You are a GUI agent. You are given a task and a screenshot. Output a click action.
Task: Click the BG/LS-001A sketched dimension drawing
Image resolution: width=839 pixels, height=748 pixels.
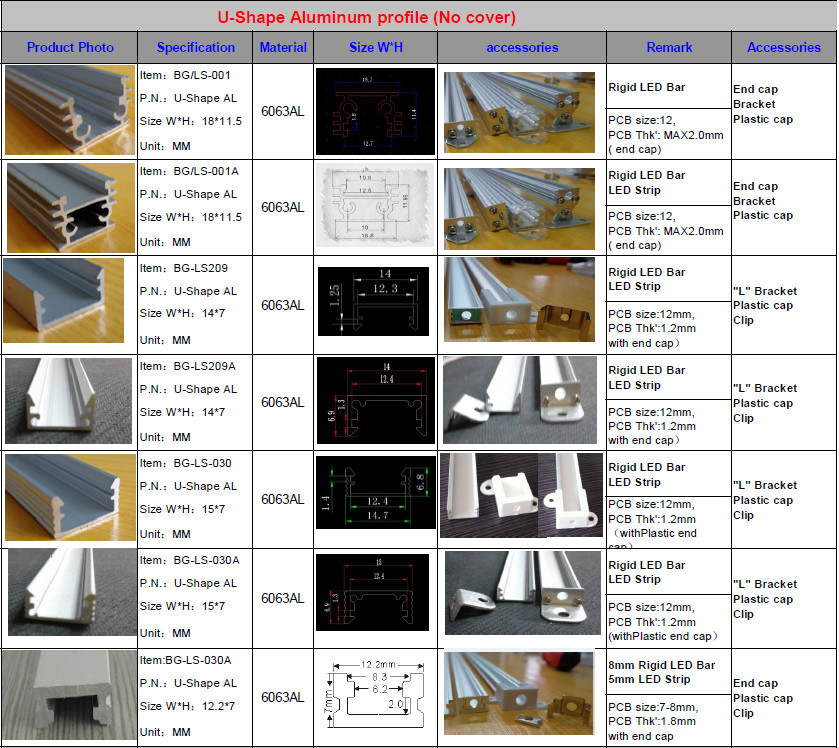375,207
